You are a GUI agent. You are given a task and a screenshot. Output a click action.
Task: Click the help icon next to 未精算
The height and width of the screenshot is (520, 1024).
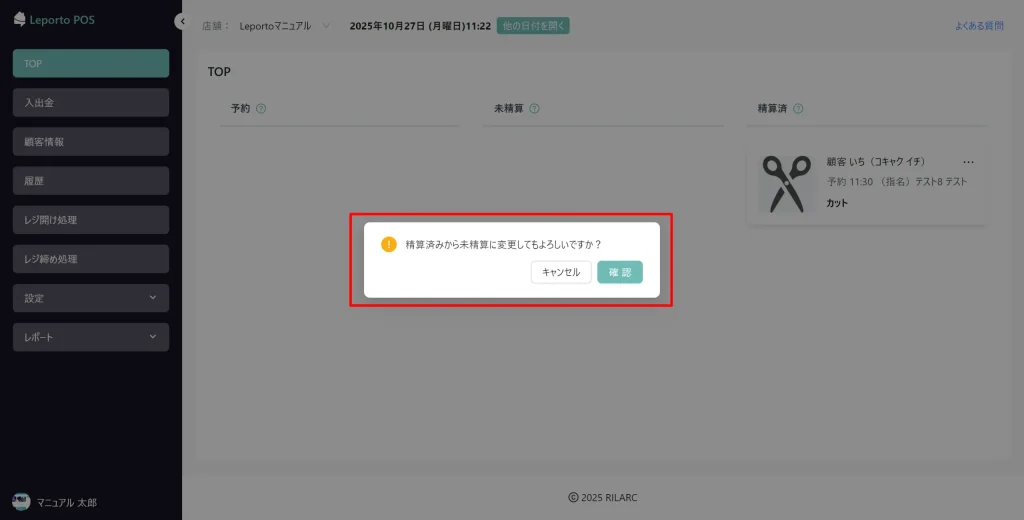[534, 108]
